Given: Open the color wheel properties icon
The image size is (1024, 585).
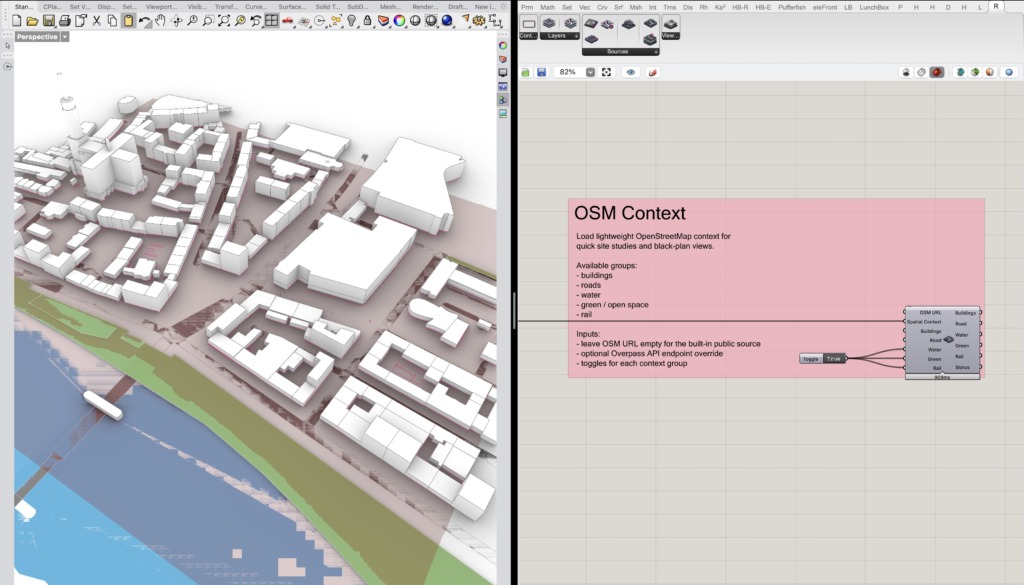Looking at the screenshot, I should point(399,21).
